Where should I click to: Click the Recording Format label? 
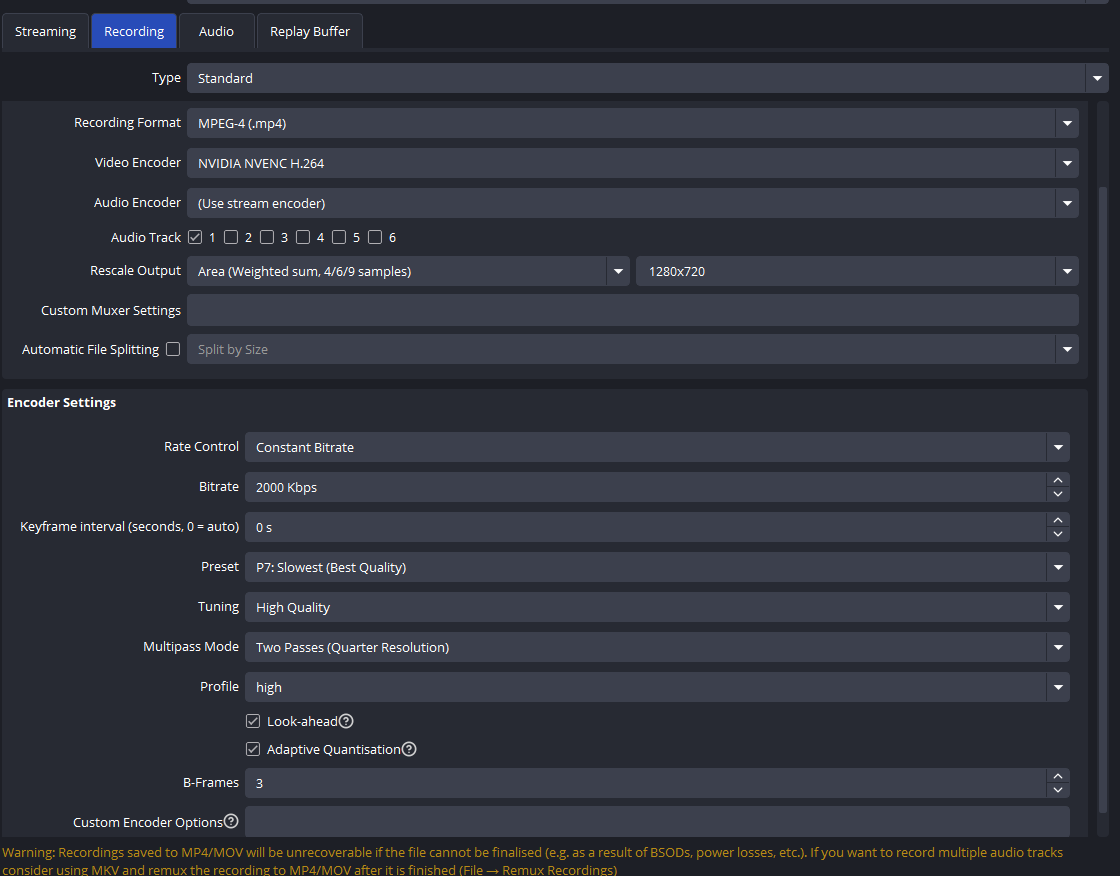click(127, 122)
